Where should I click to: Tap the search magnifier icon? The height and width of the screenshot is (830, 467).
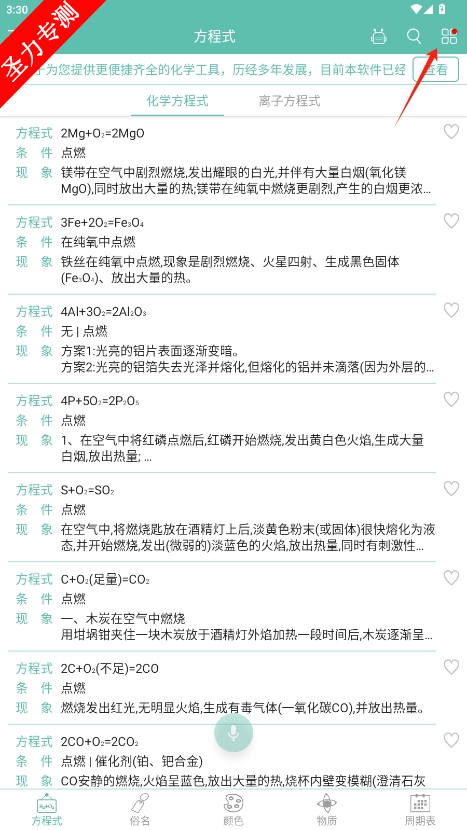coord(414,37)
